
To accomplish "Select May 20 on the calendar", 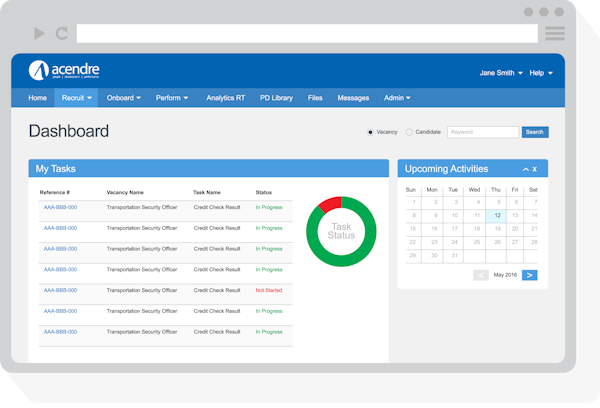I will pos(515,228).
